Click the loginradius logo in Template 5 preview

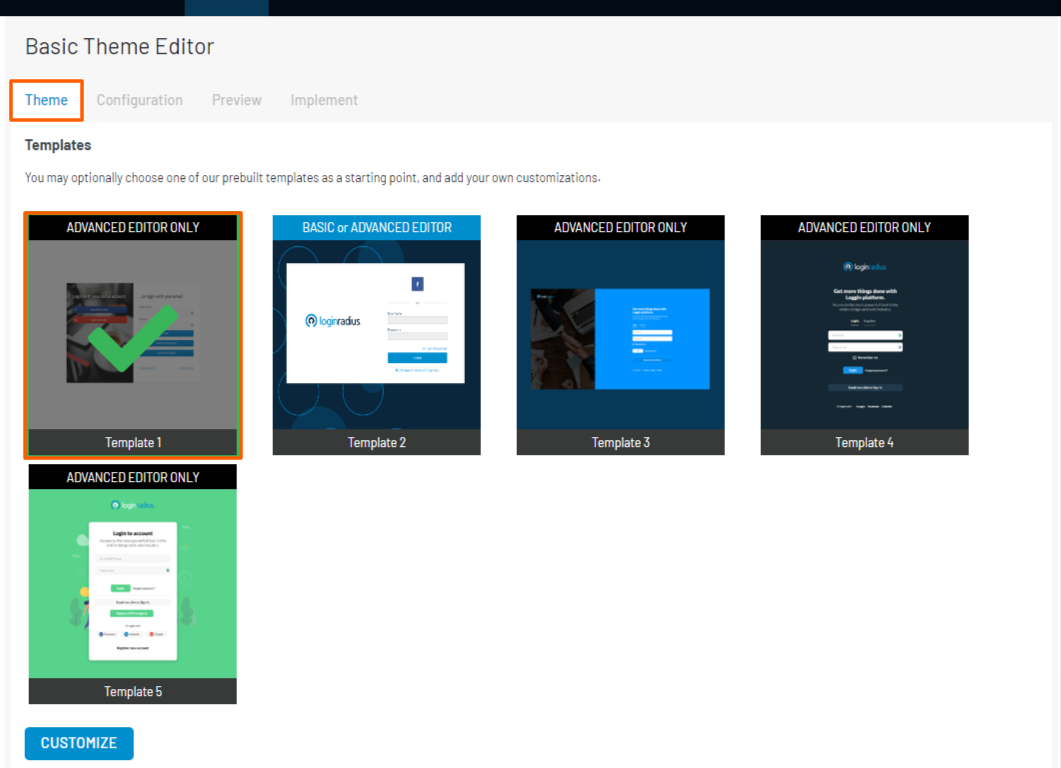132,506
